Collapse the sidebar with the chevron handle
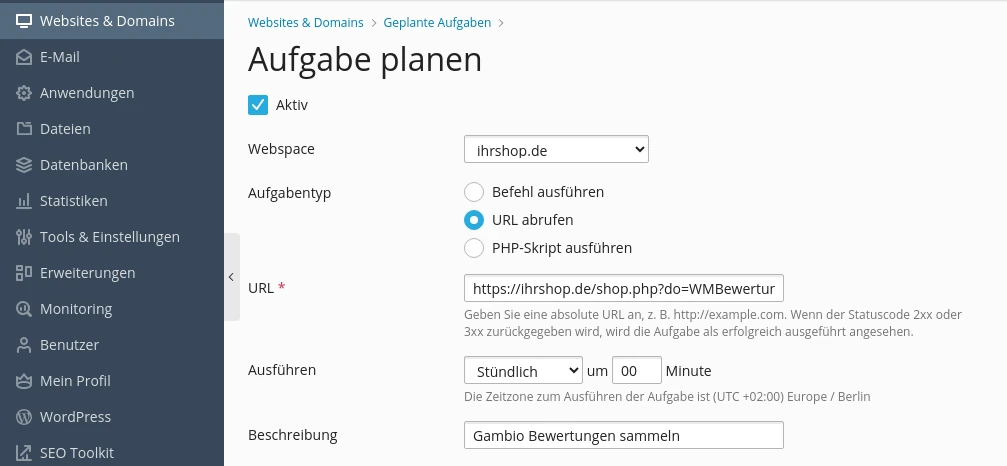 coord(231,277)
